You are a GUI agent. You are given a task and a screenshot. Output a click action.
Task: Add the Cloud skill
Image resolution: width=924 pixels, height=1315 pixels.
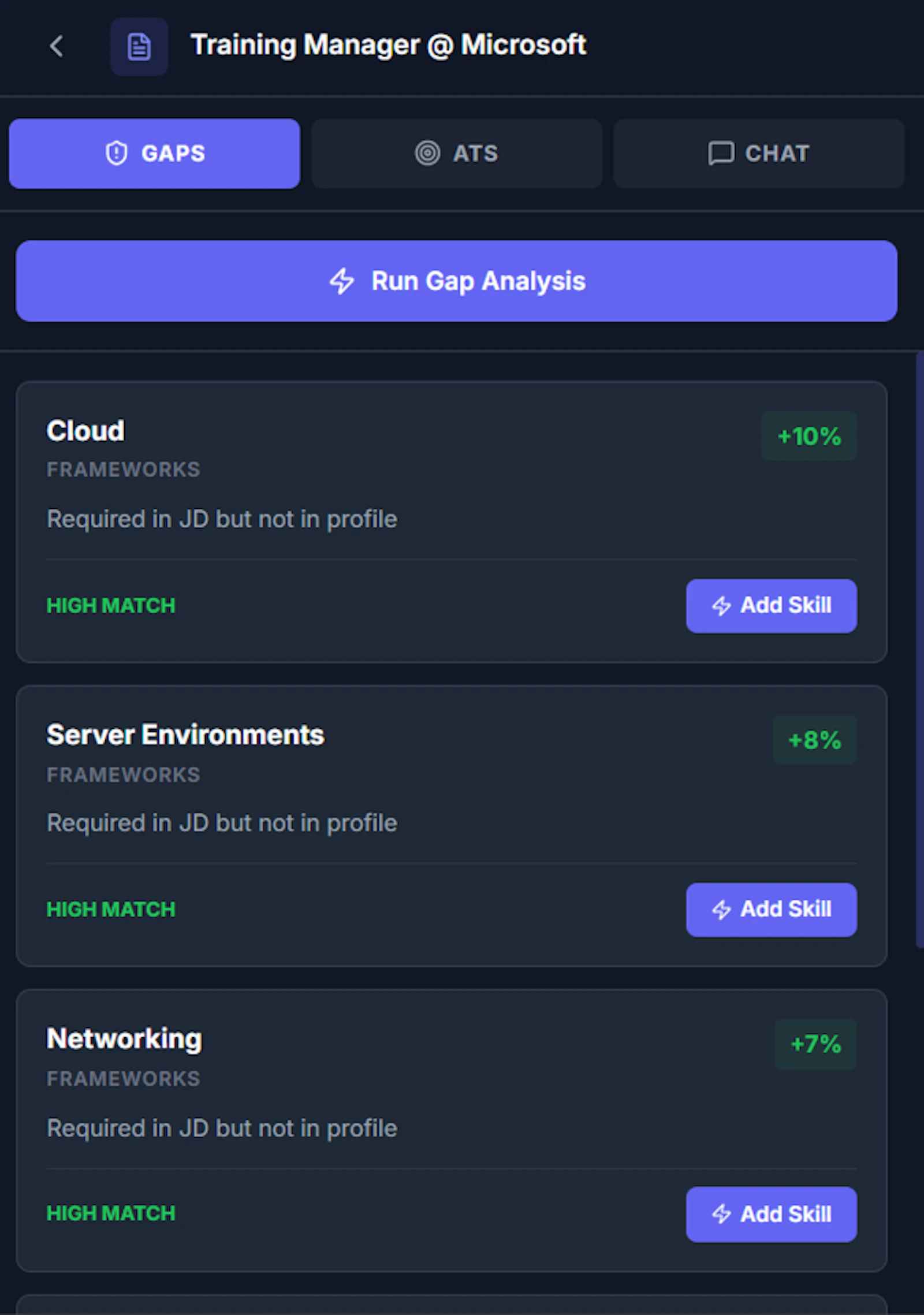772,606
